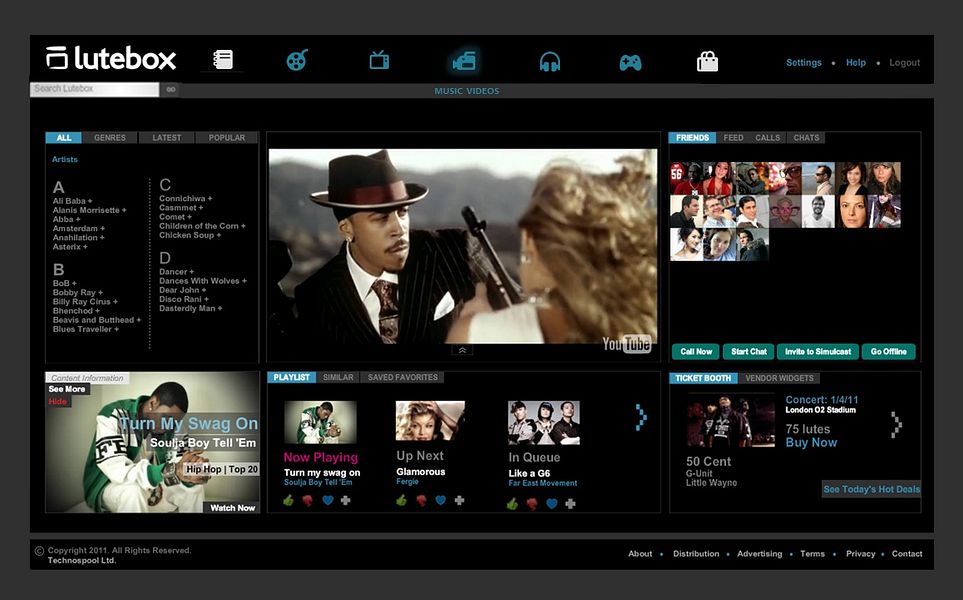Open the shopping bag store icon
This screenshot has width=963, height=600.
pyautogui.click(x=708, y=61)
